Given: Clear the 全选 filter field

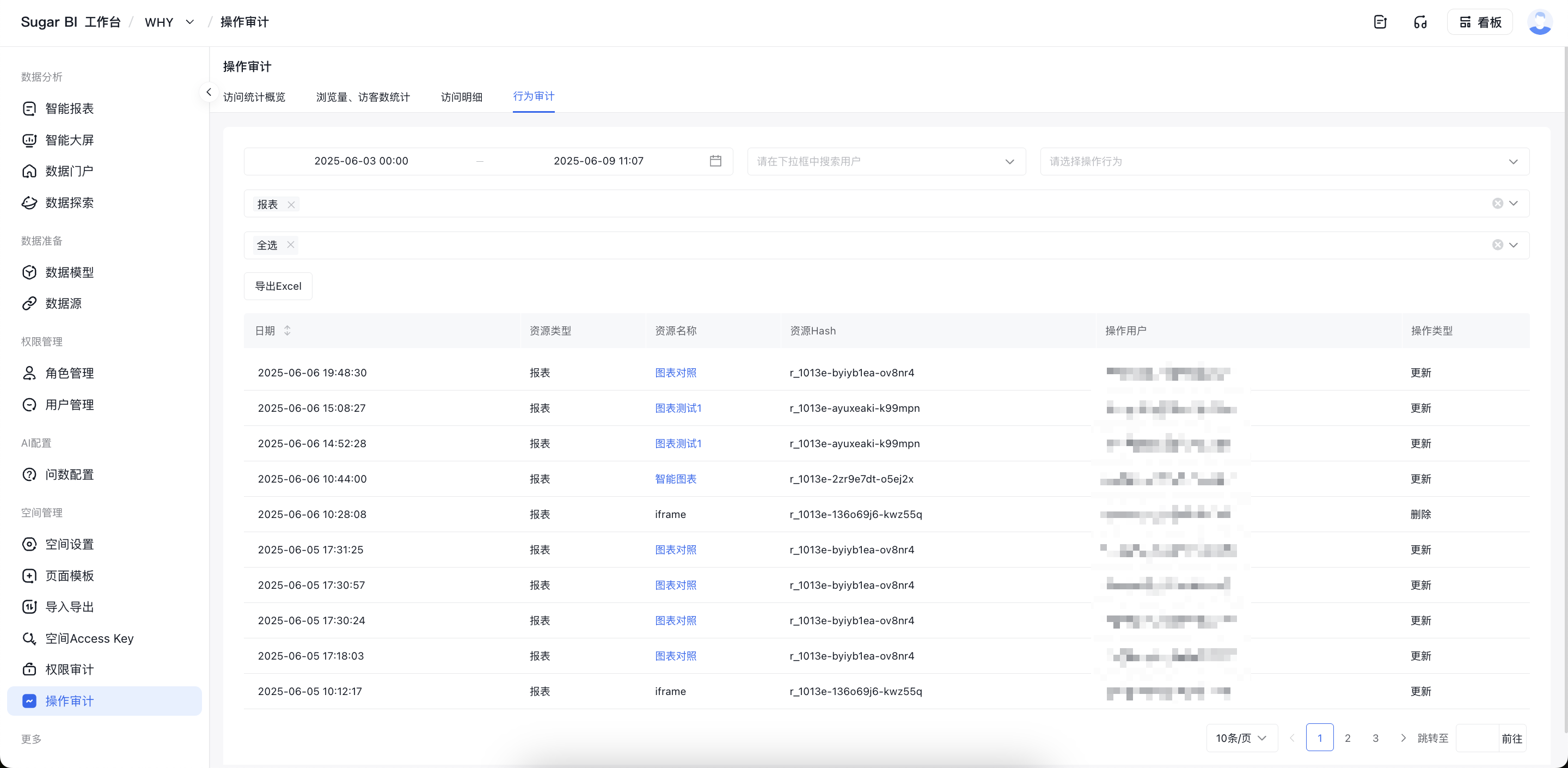Looking at the screenshot, I should coord(1497,245).
